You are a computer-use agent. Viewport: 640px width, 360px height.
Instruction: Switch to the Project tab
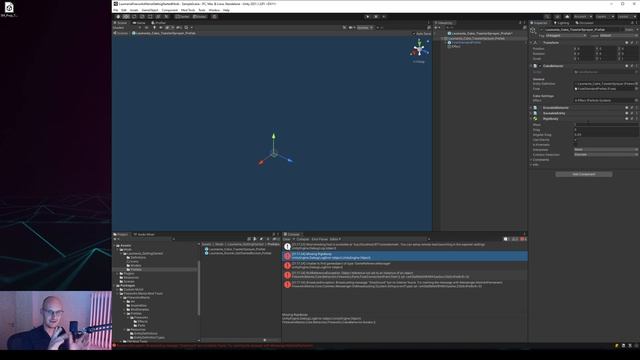click(x=121, y=234)
